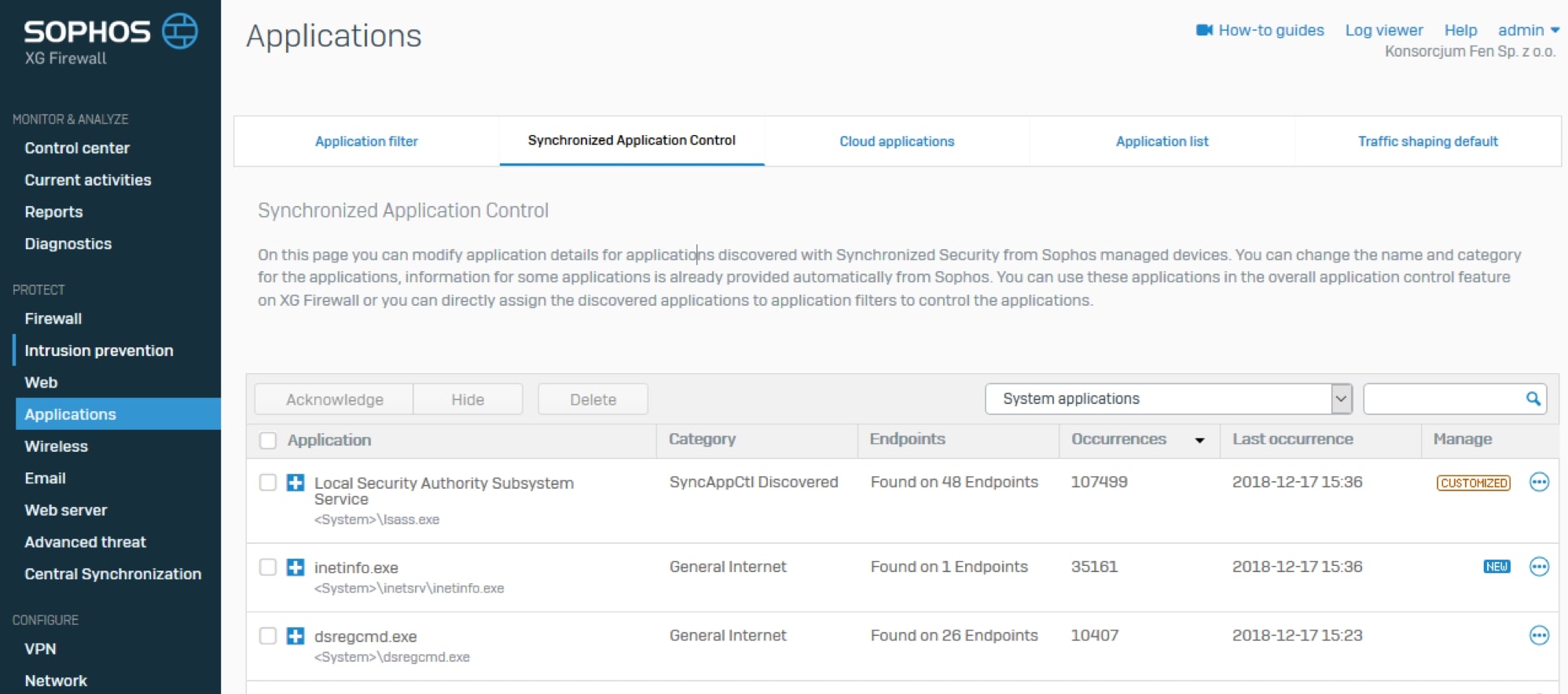1568x694 pixels.
Task: Check the Local Security Authority Subsystem checkbox
Action: 268,483
